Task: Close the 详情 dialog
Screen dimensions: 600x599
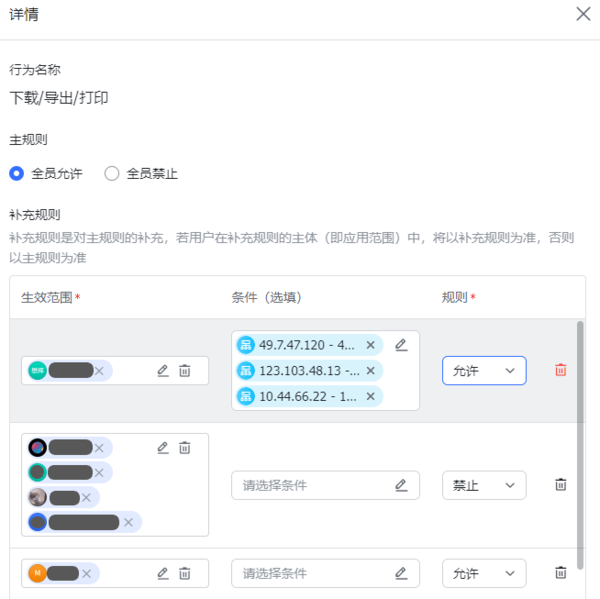Action: point(583,15)
